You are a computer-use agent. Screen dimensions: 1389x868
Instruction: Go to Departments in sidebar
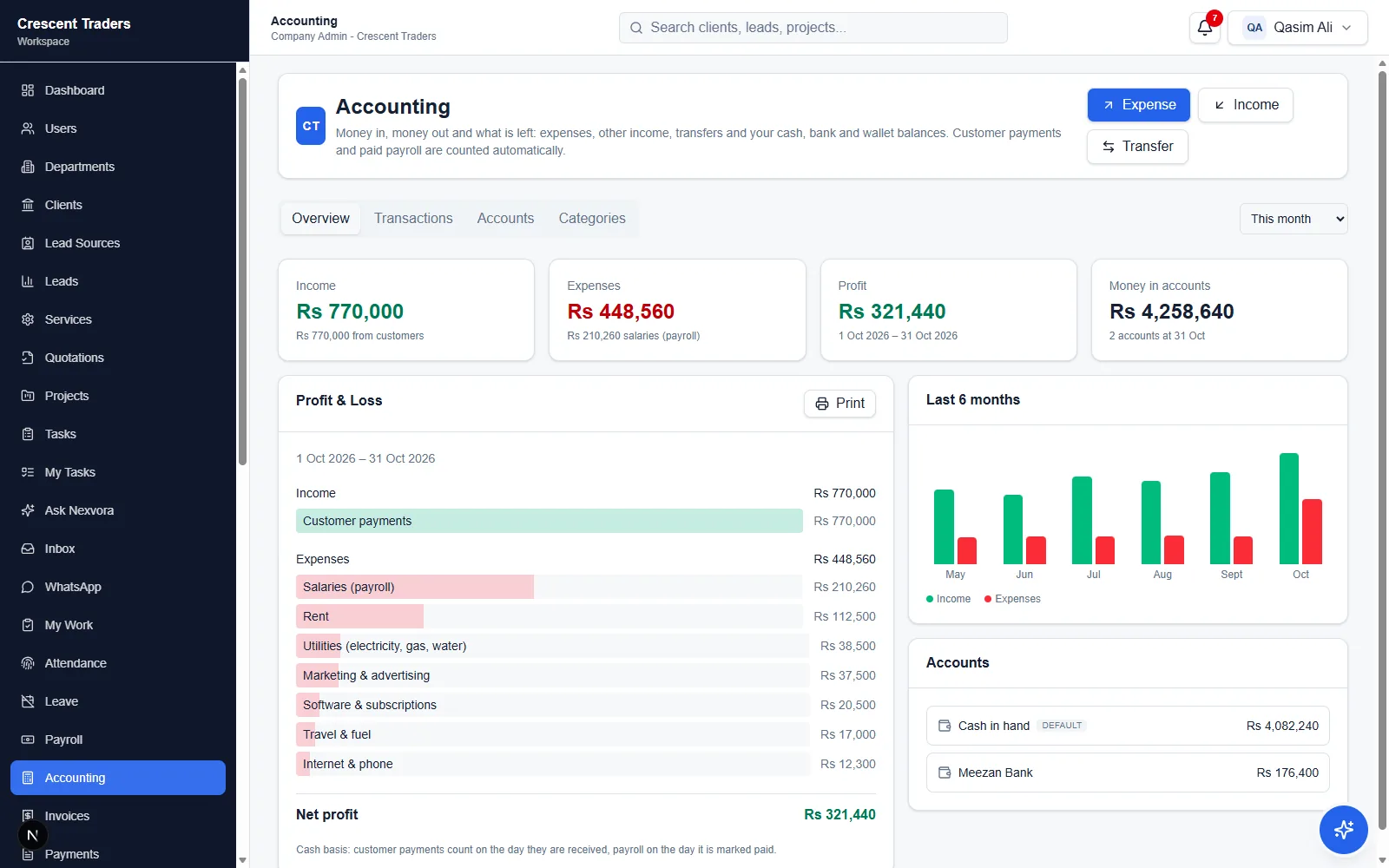(x=118, y=167)
